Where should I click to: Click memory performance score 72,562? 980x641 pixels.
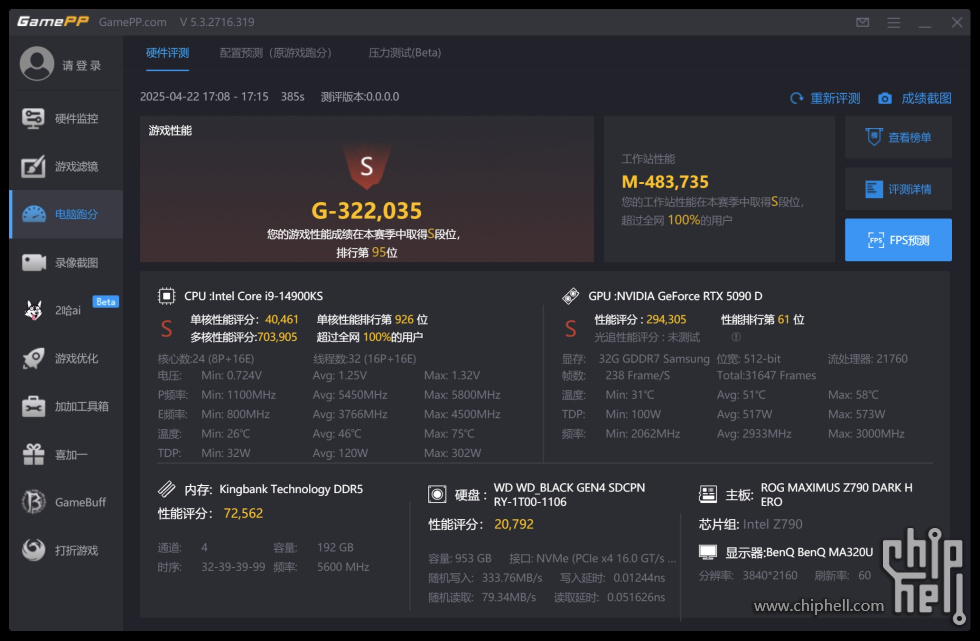point(243,514)
